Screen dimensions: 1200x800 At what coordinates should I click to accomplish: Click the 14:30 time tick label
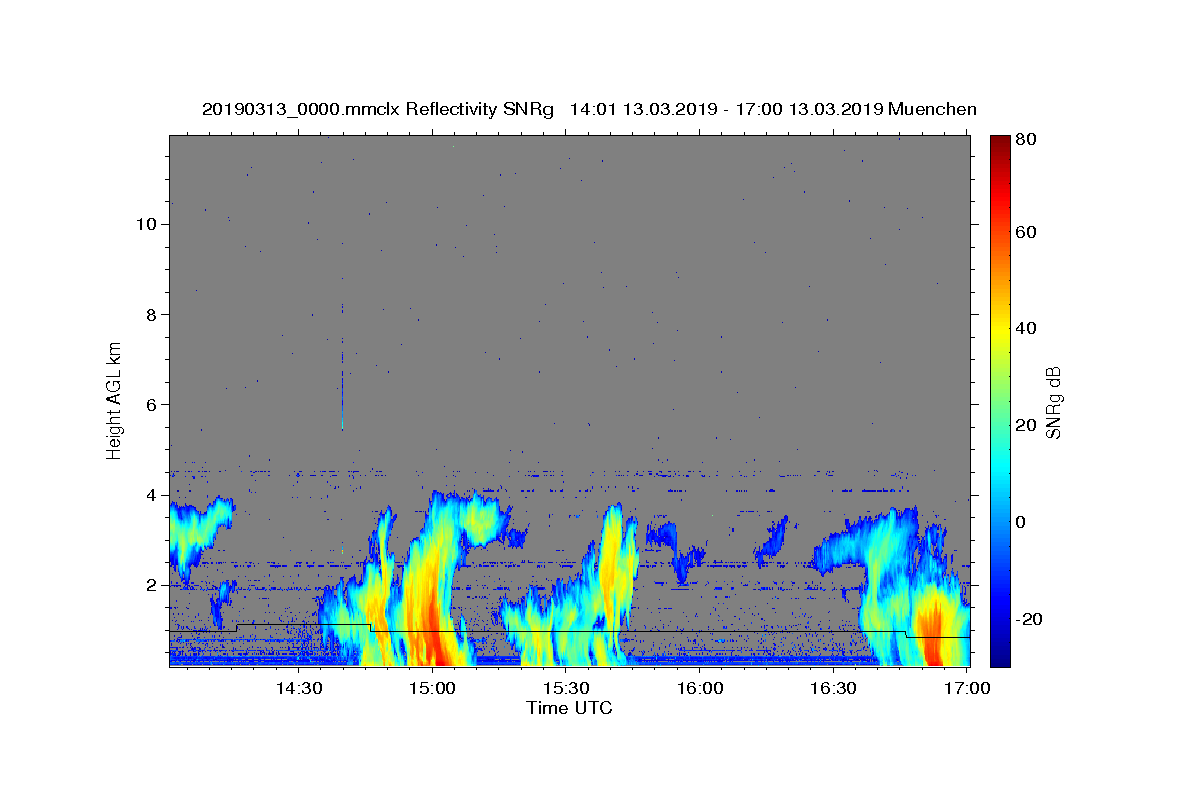[298, 688]
